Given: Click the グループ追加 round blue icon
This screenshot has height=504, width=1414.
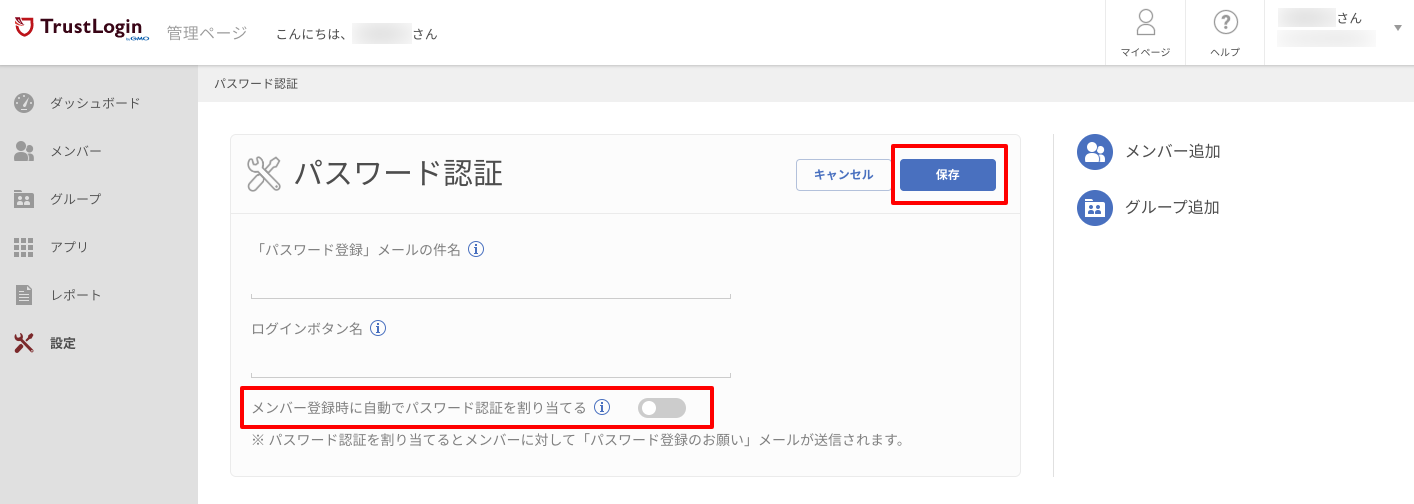Looking at the screenshot, I should click(1095, 208).
